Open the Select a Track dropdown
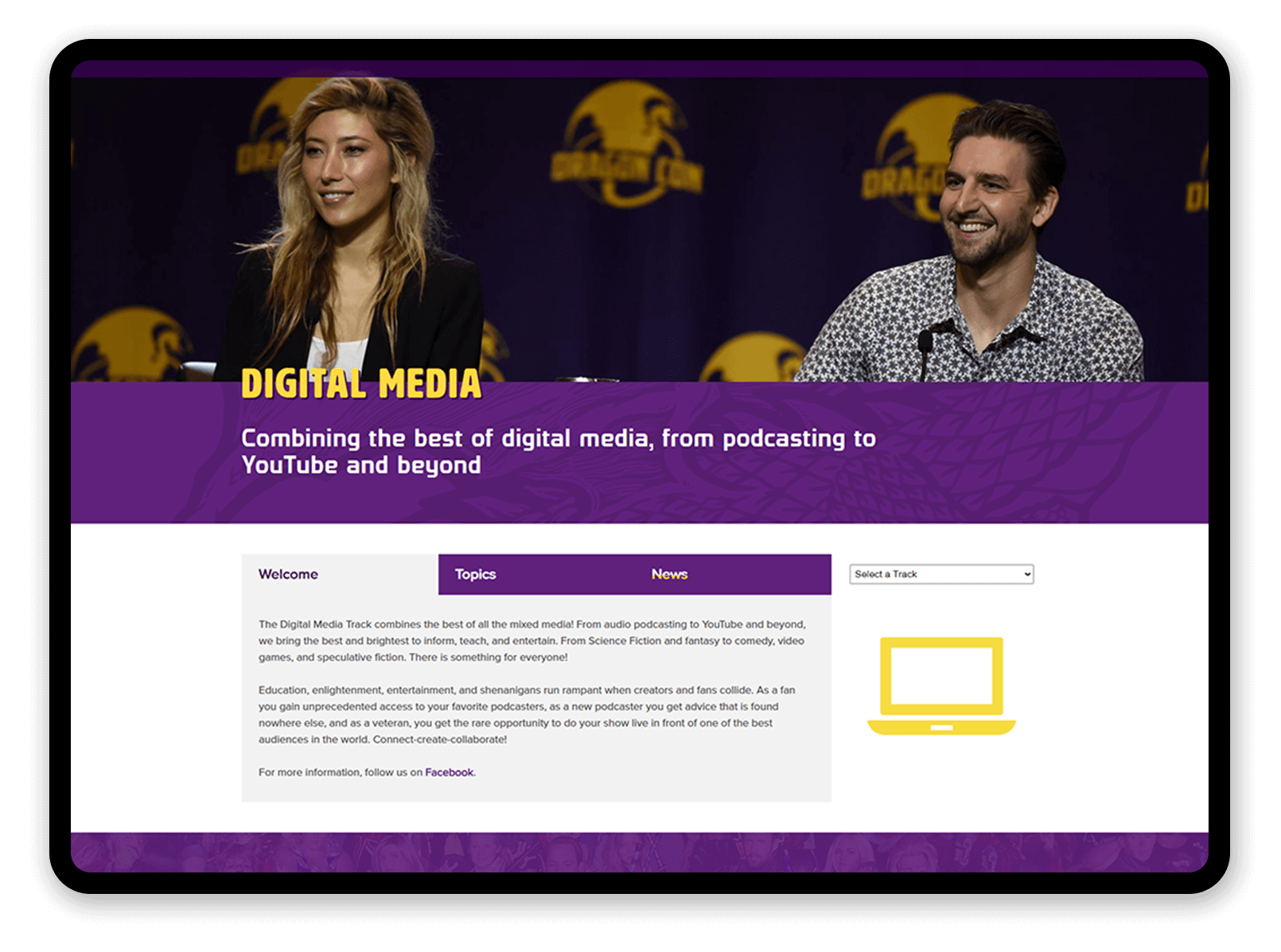The image size is (1281, 952). (941, 574)
